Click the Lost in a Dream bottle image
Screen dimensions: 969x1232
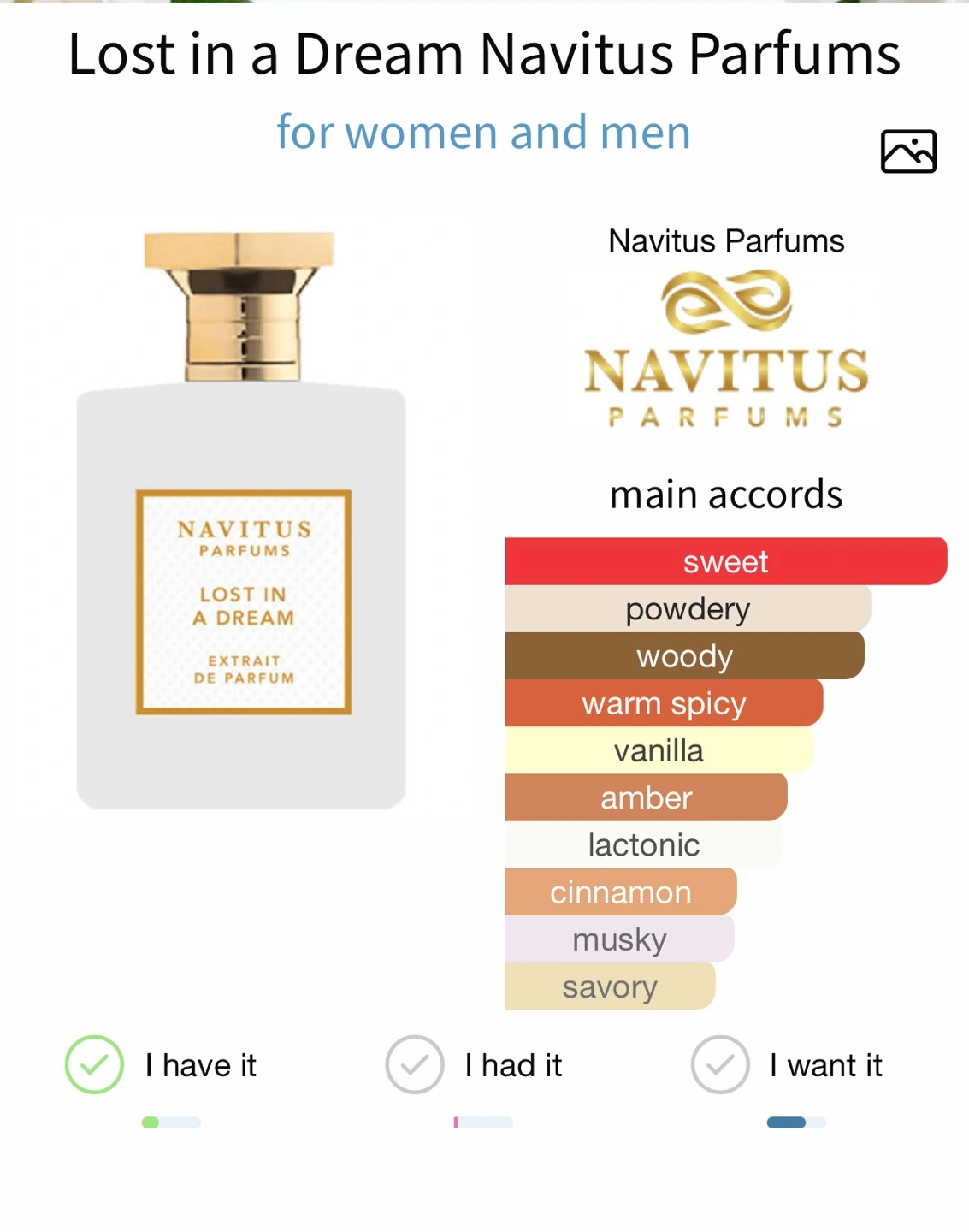click(x=241, y=519)
